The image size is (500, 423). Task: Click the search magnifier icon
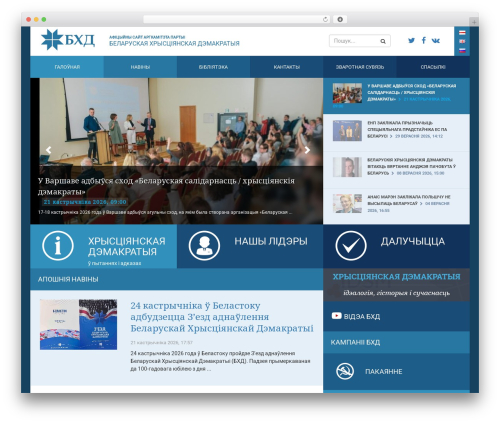383,41
